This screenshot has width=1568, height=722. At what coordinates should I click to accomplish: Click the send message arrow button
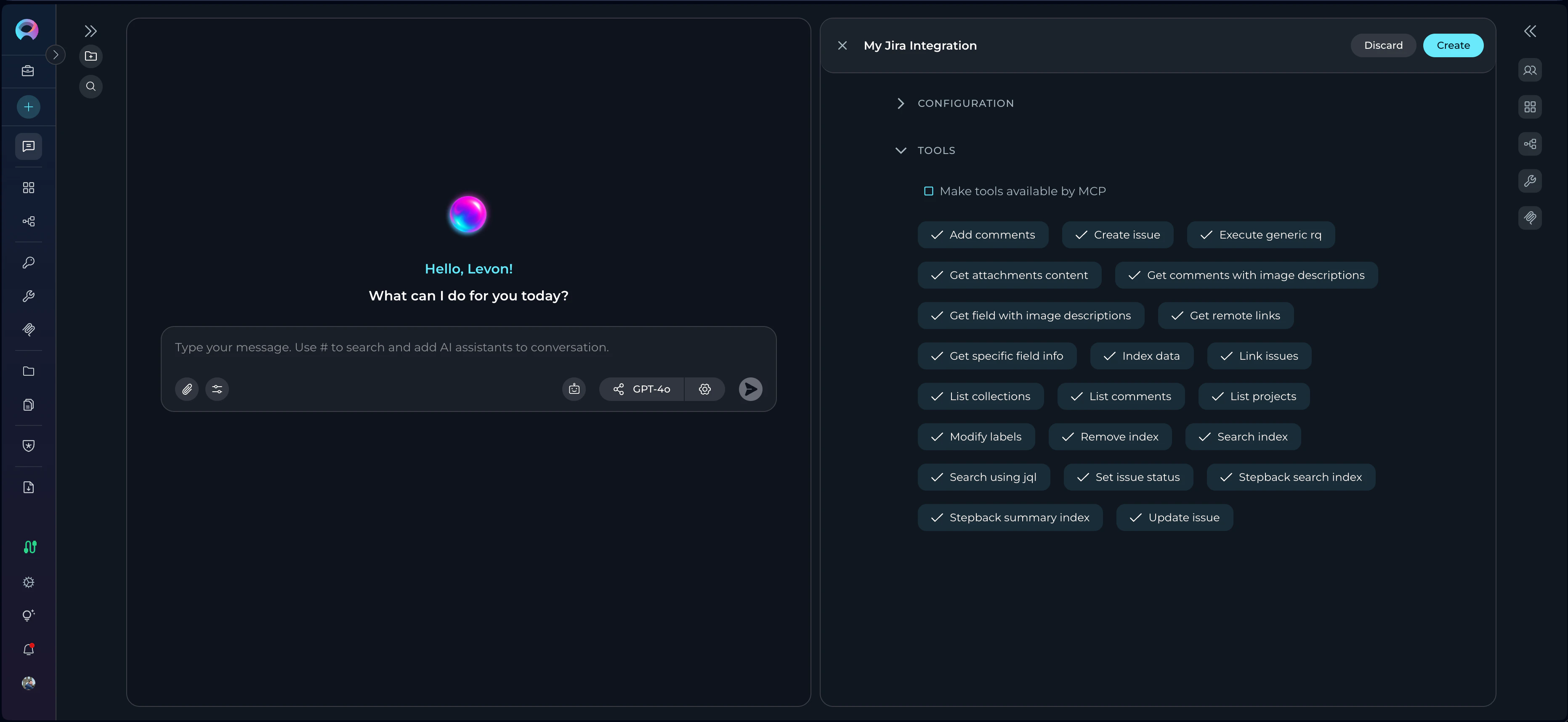750,389
